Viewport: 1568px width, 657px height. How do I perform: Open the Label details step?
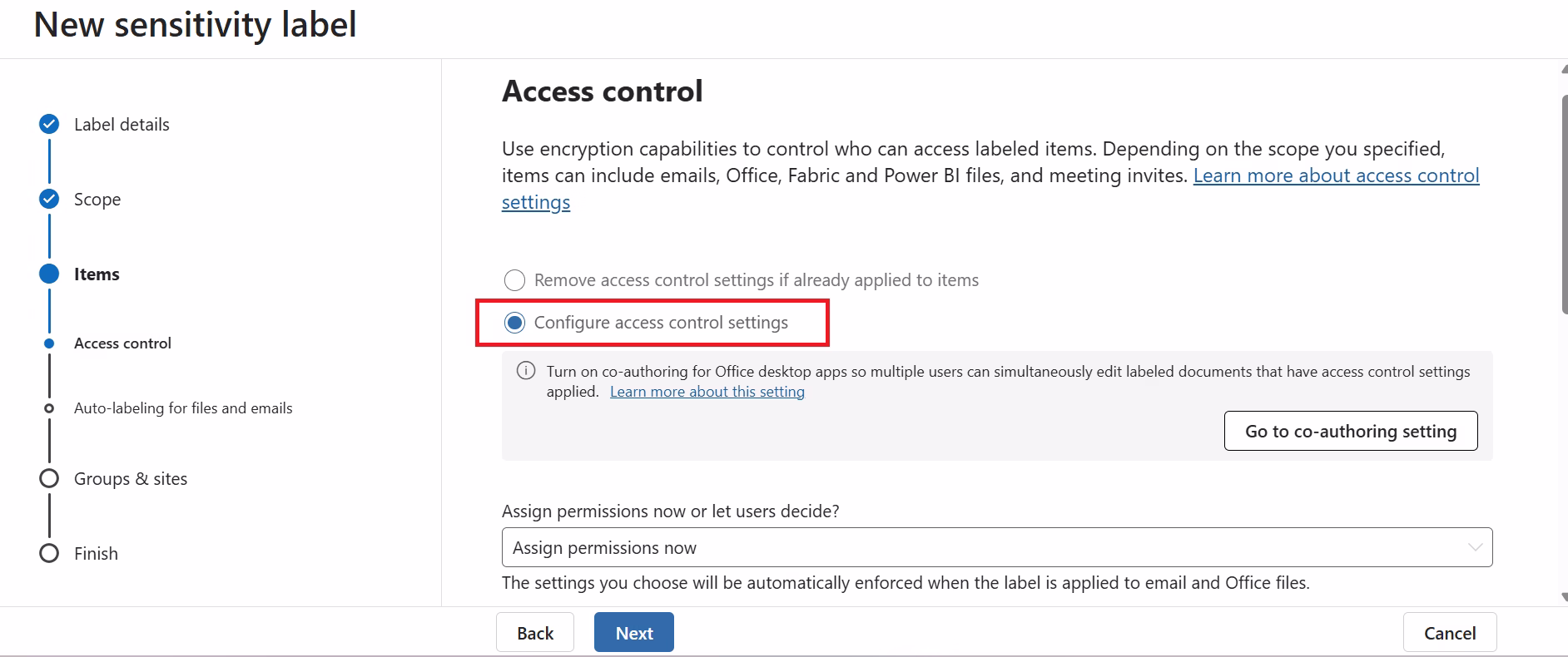click(122, 125)
